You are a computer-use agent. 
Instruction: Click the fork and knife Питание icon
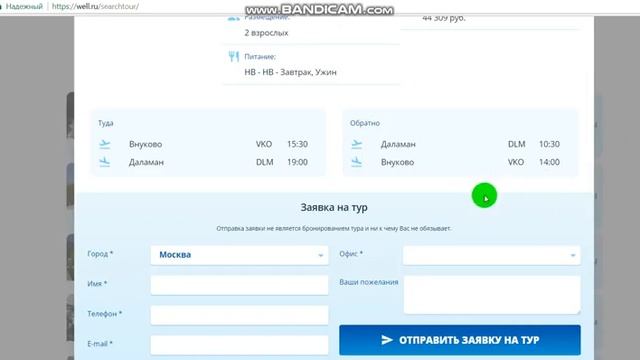(x=233, y=56)
